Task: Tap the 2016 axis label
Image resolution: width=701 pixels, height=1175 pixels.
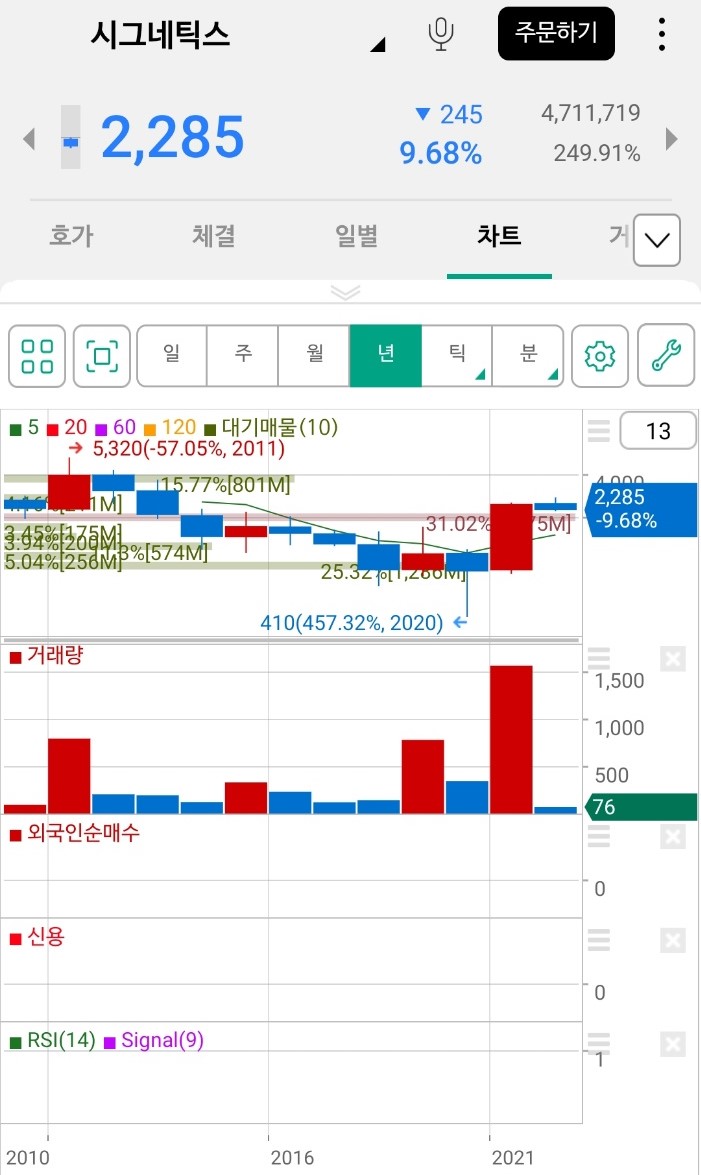Action: [292, 1158]
